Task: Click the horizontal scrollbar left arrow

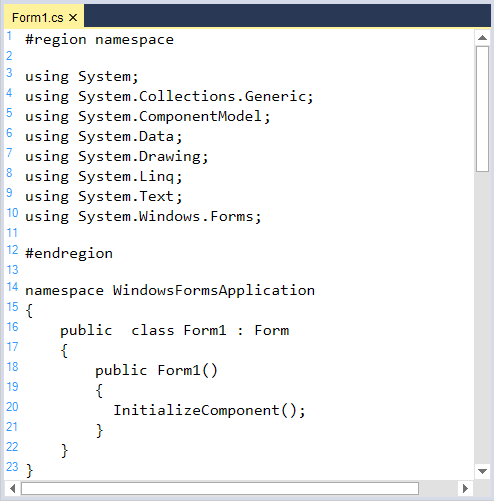Action: pyautogui.click(x=13, y=489)
